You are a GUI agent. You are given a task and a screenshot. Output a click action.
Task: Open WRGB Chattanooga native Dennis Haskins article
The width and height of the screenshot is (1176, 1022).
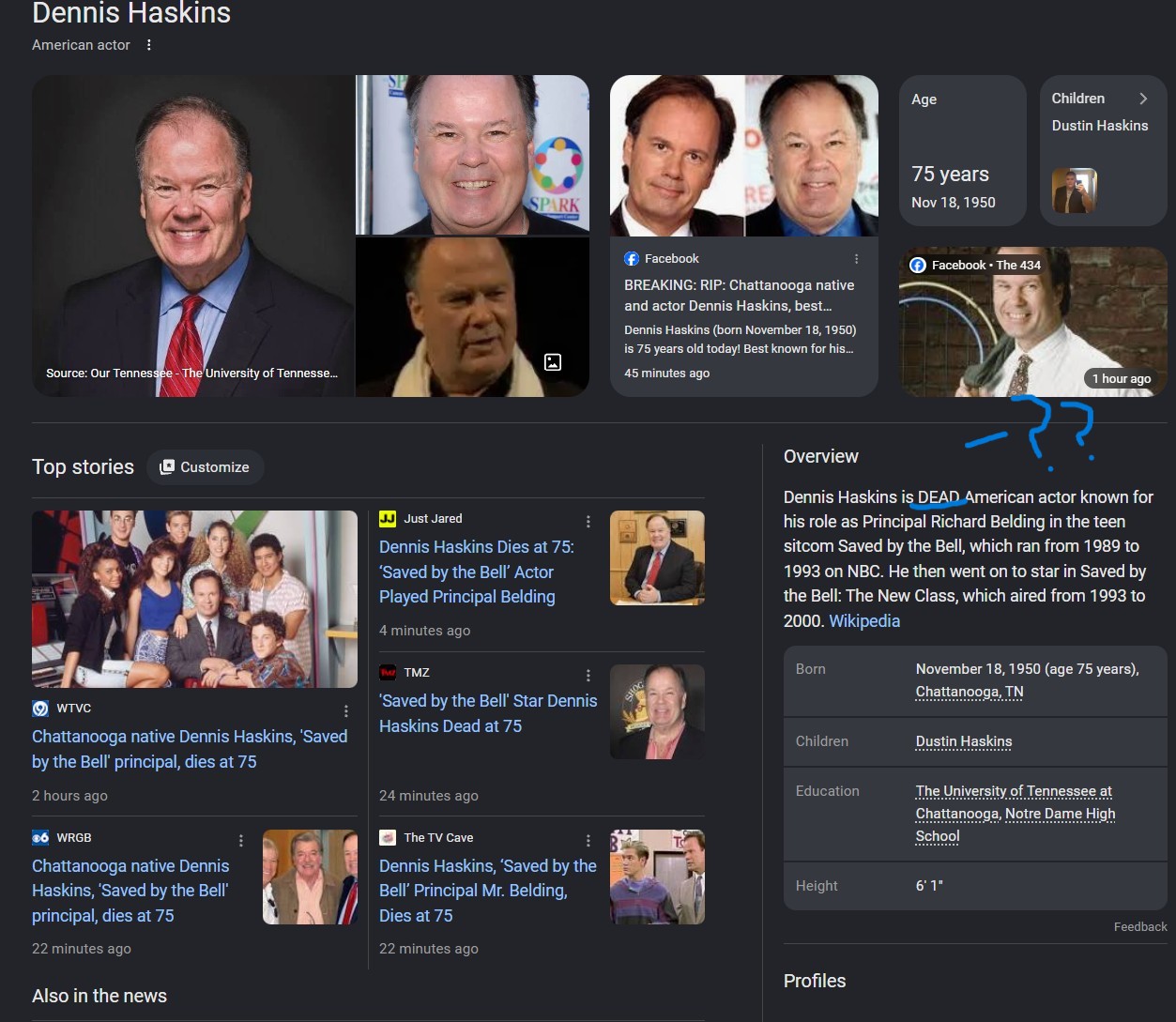[x=130, y=891]
